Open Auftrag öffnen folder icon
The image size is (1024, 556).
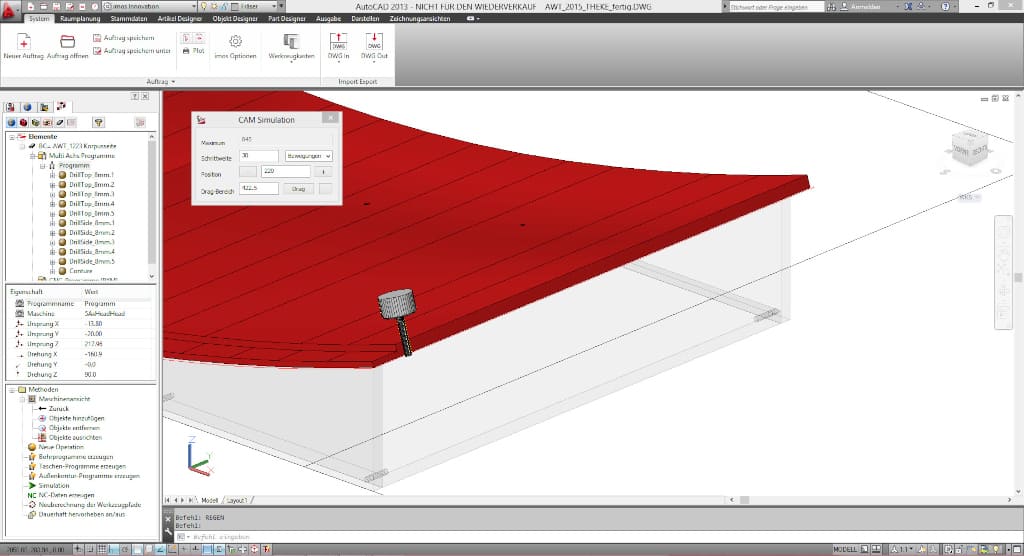(68, 41)
